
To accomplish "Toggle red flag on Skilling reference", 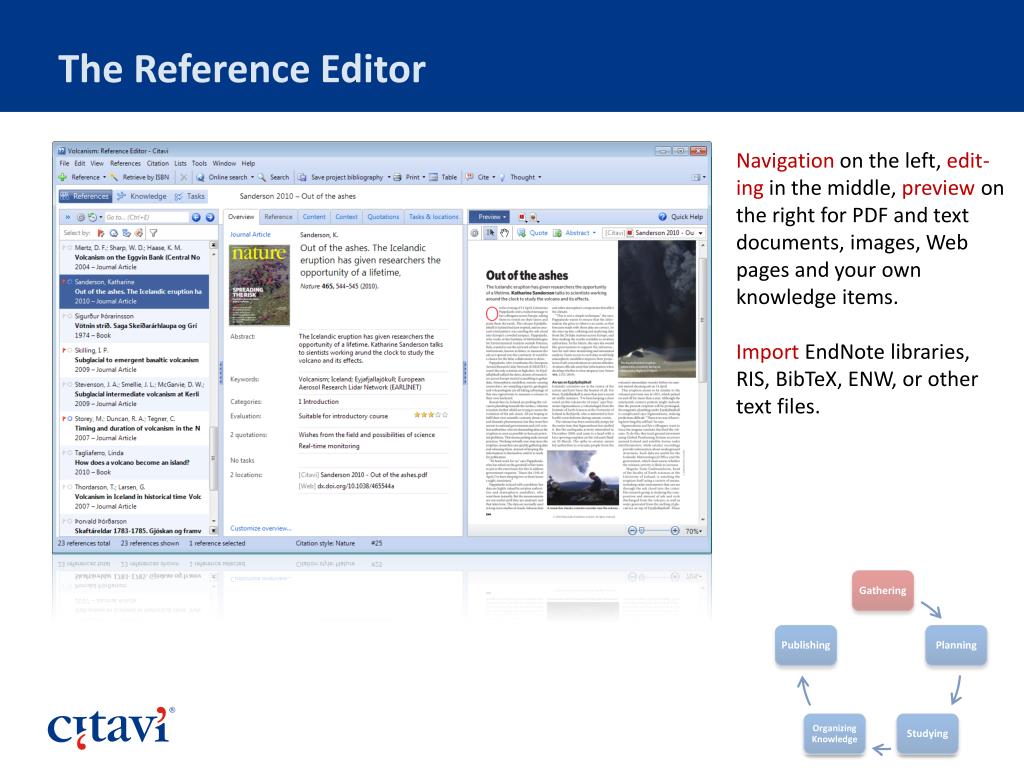I will pyautogui.click(x=64, y=351).
